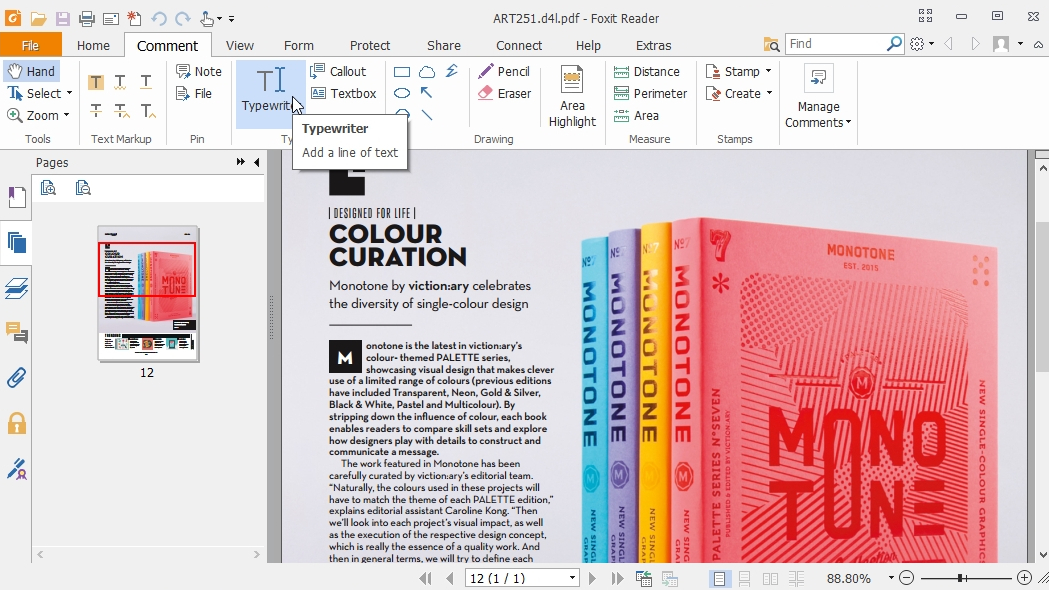Image resolution: width=1049 pixels, height=590 pixels.
Task: Enable Single Page view mode
Action: click(x=720, y=578)
